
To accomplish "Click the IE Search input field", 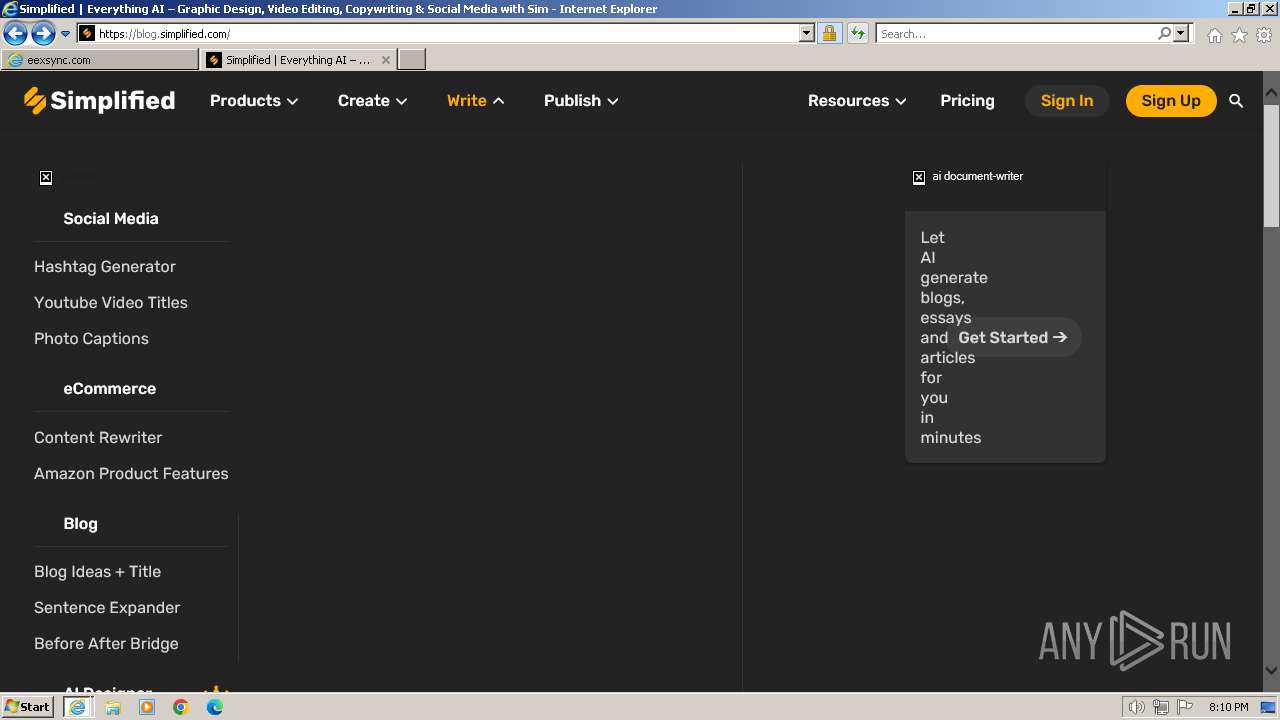I will pyautogui.click(x=1015, y=33).
